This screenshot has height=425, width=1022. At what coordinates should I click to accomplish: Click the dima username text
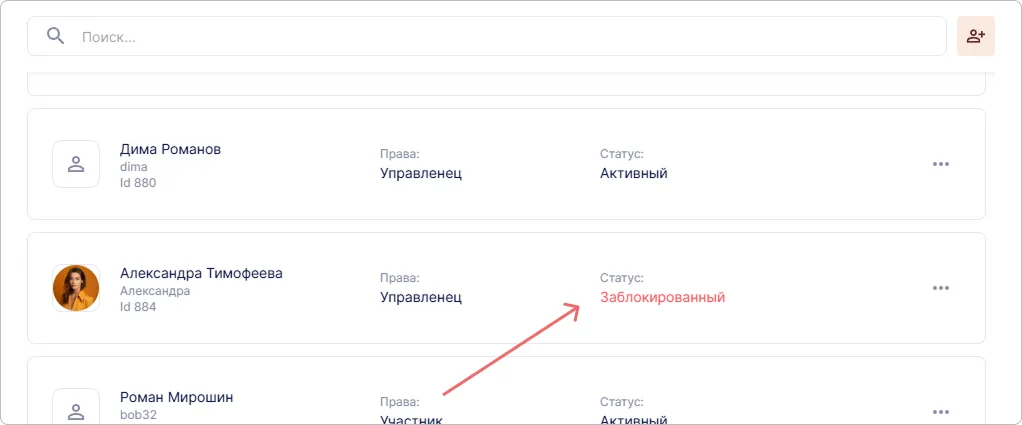(x=134, y=167)
